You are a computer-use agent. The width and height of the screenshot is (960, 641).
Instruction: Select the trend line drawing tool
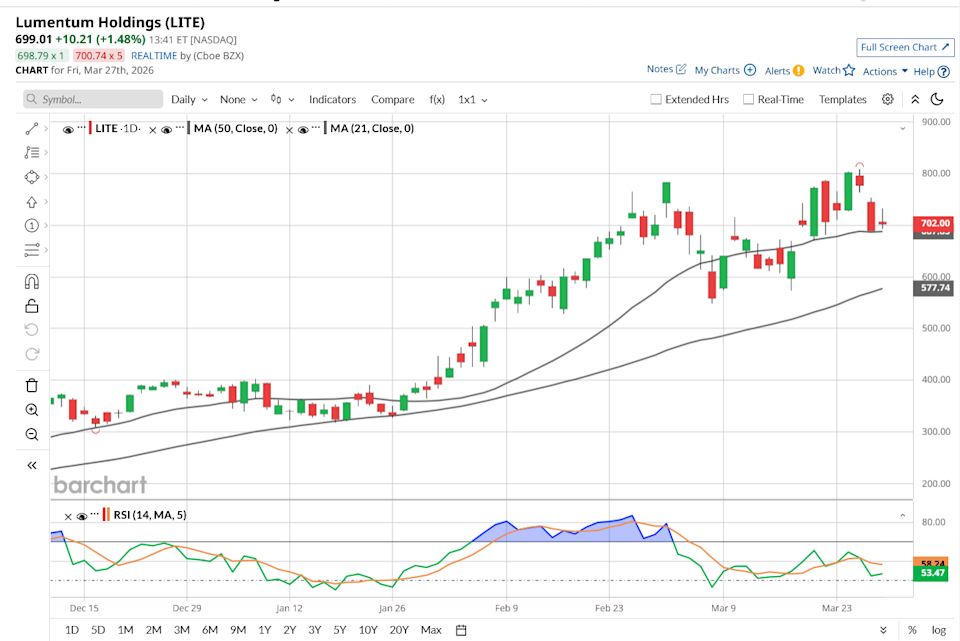tap(32, 129)
